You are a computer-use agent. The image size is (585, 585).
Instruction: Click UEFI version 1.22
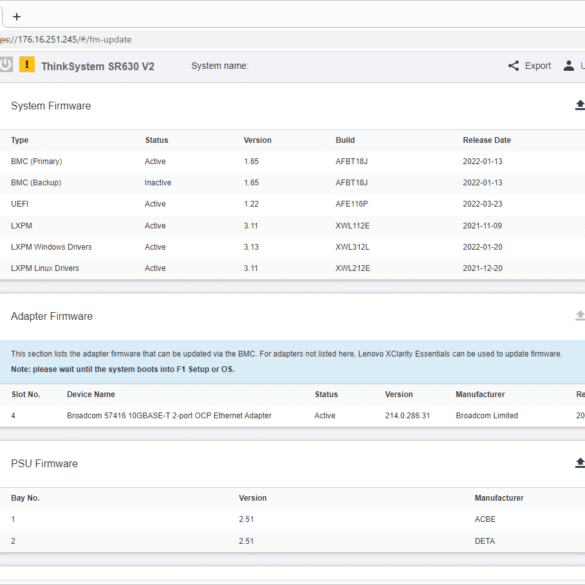pyautogui.click(x=251, y=204)
